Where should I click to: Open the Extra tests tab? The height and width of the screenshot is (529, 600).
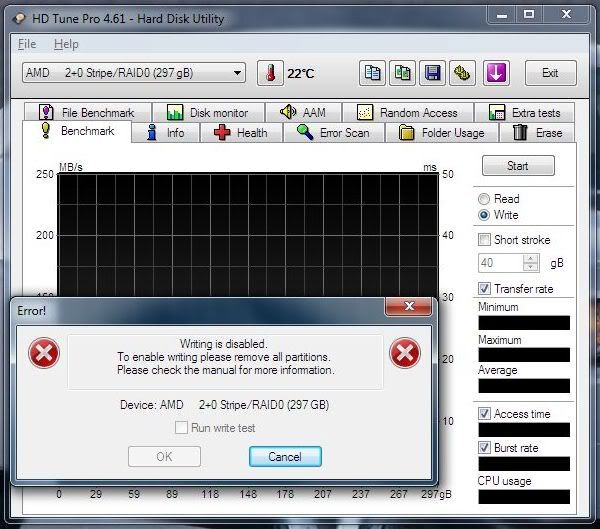[x=525, y=113]
